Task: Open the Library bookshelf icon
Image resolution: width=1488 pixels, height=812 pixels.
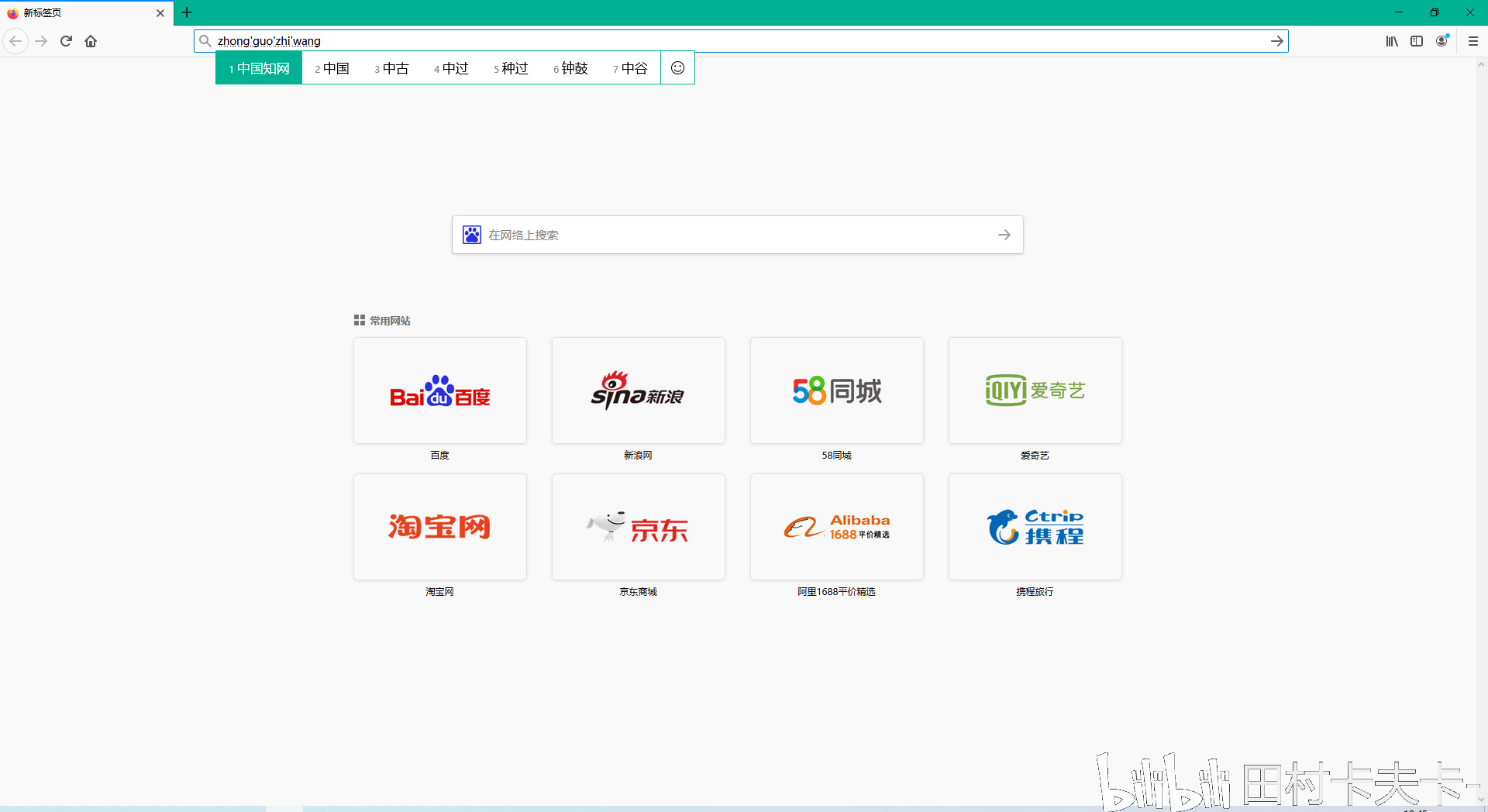Action: tap(1392, 41)
